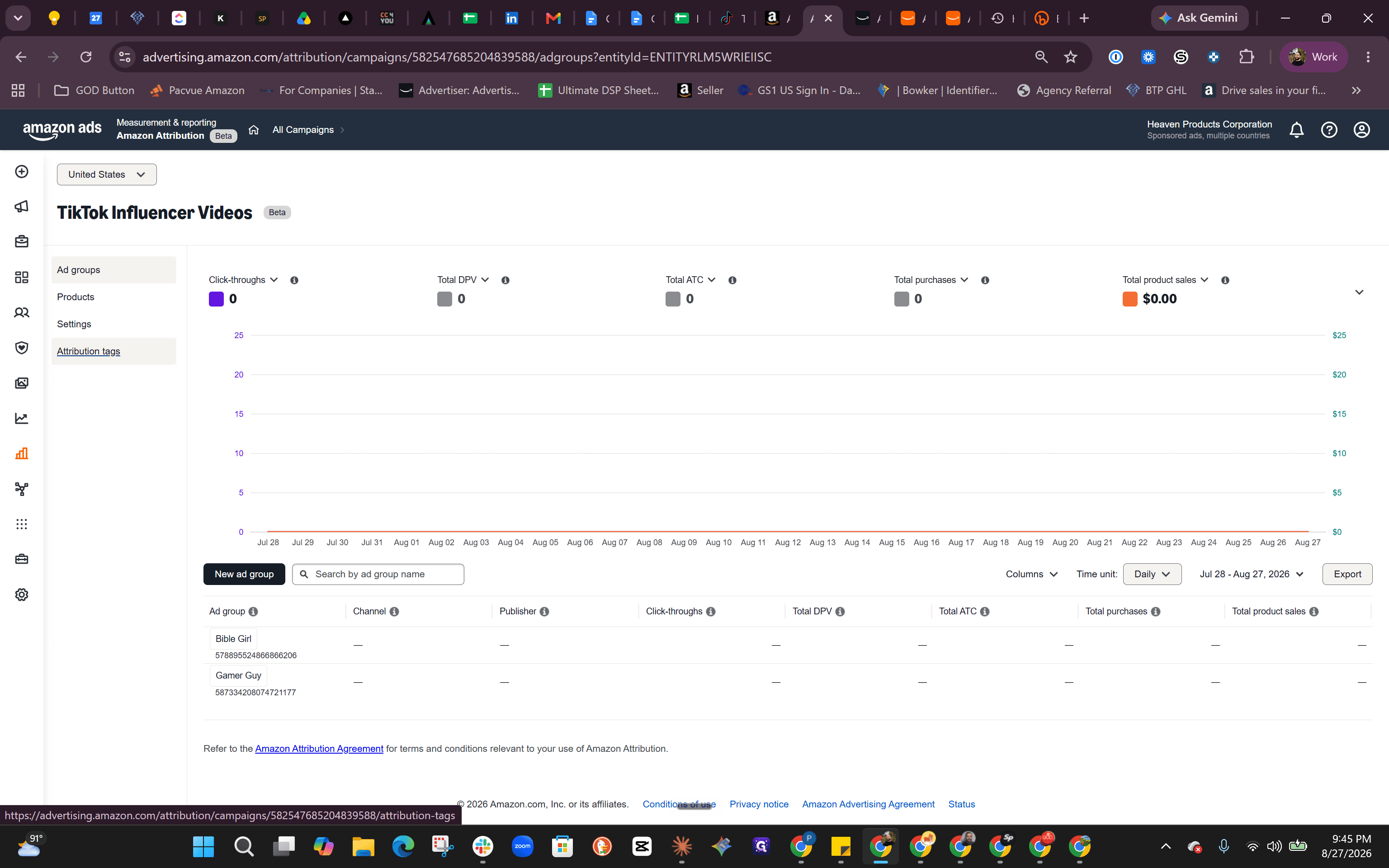Open the Total product sales metric dropdown
The width and height of the screenshot is (1389, 868).
click(1166, 280)
